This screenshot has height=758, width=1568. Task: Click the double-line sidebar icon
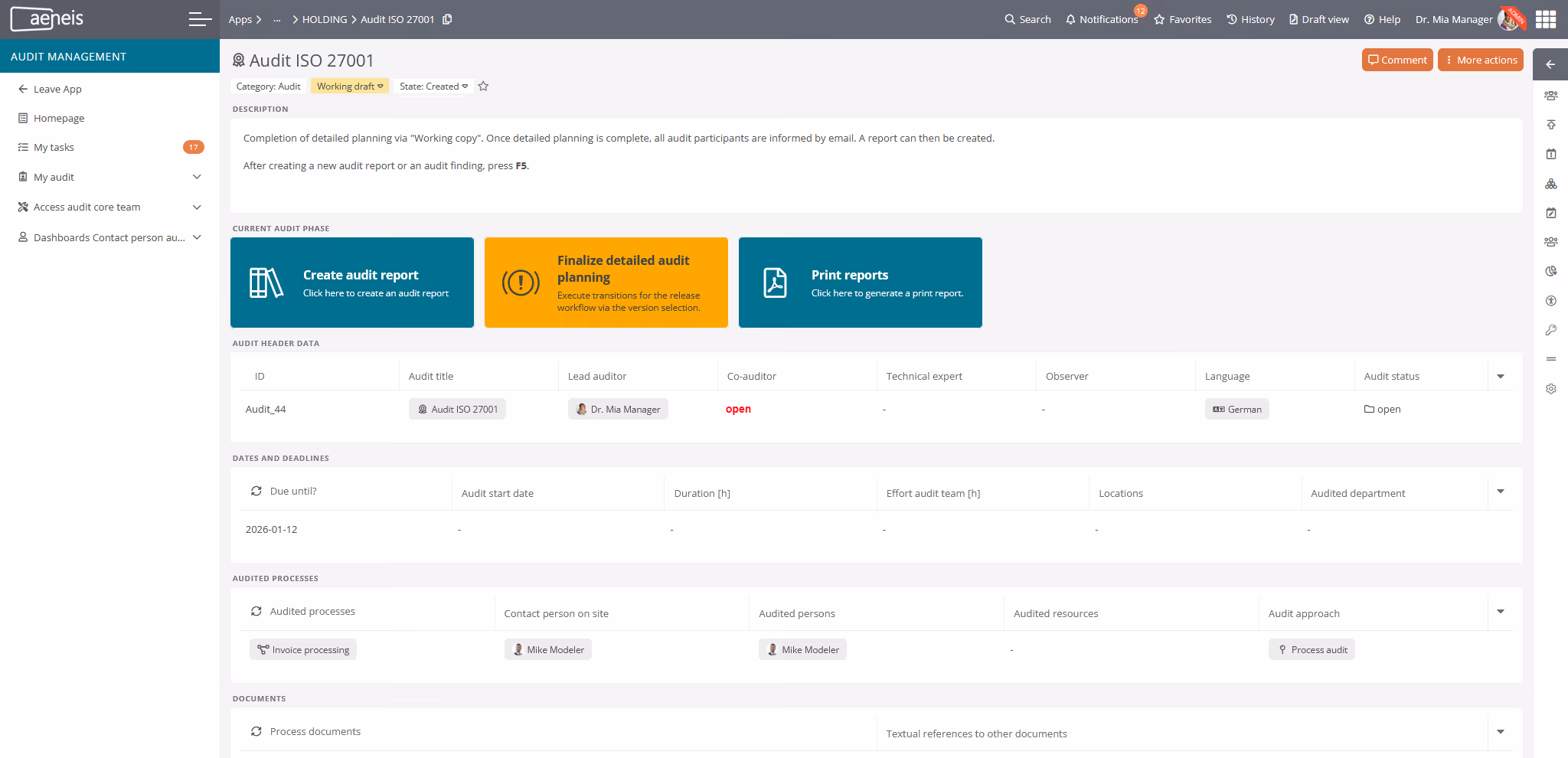(x=1551, y=359)
